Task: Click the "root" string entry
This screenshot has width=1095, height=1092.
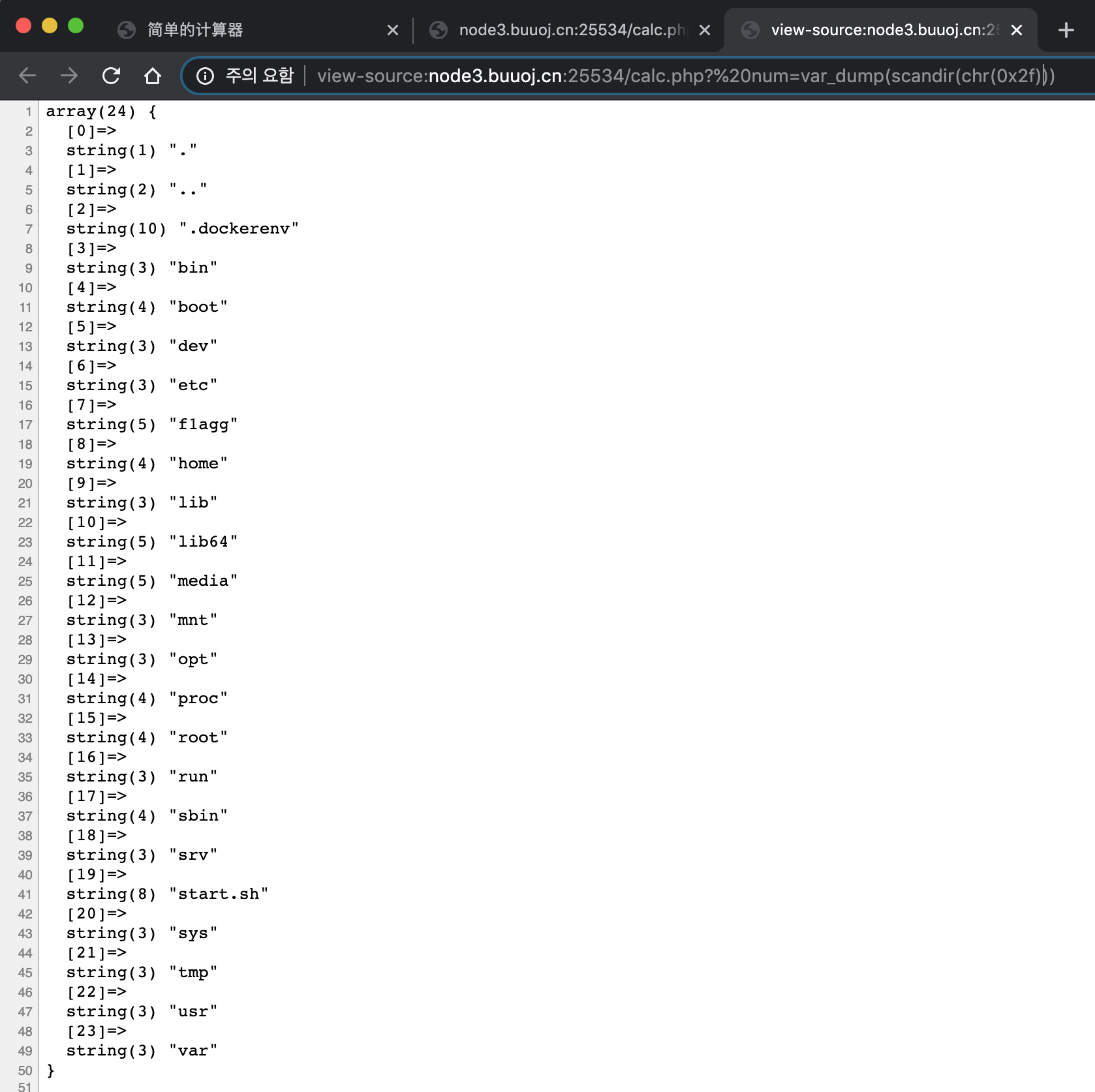Action: 147,738
